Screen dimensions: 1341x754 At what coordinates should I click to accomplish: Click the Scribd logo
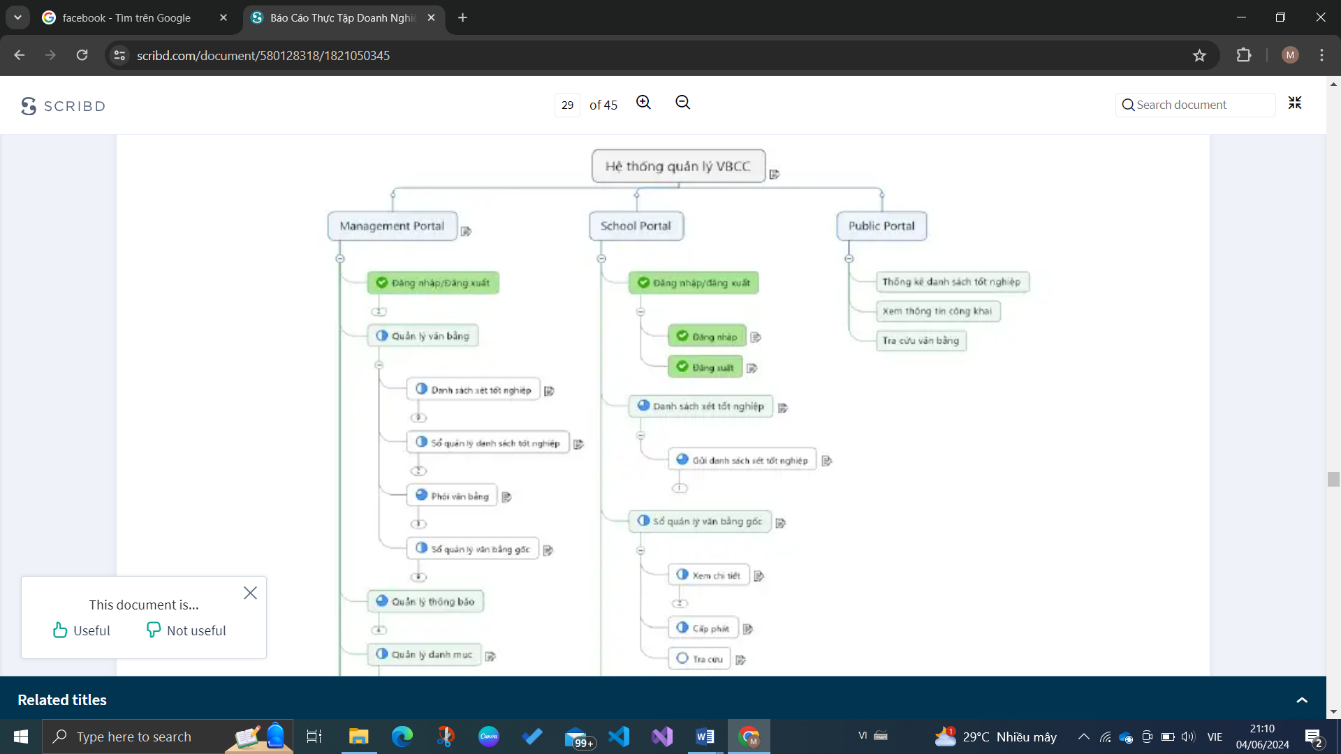point(63,106)
